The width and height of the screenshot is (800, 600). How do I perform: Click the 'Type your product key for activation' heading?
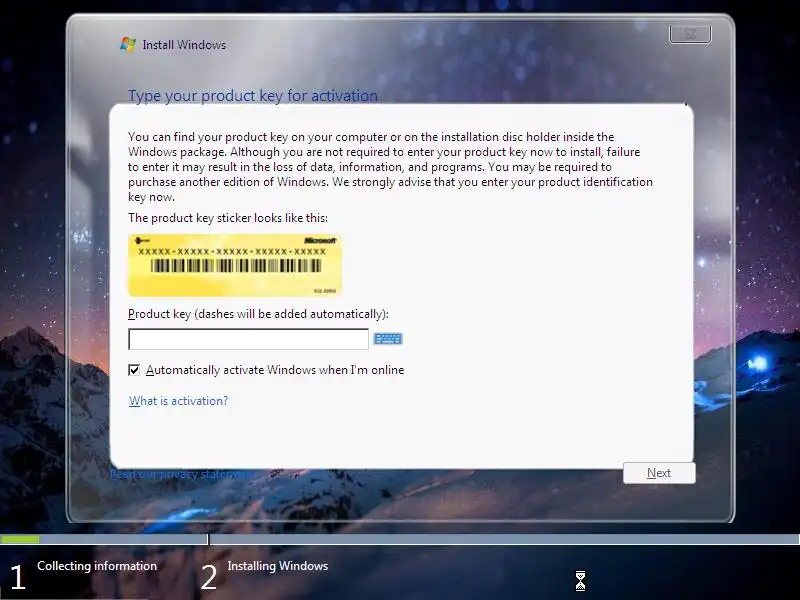pos(253,95)
